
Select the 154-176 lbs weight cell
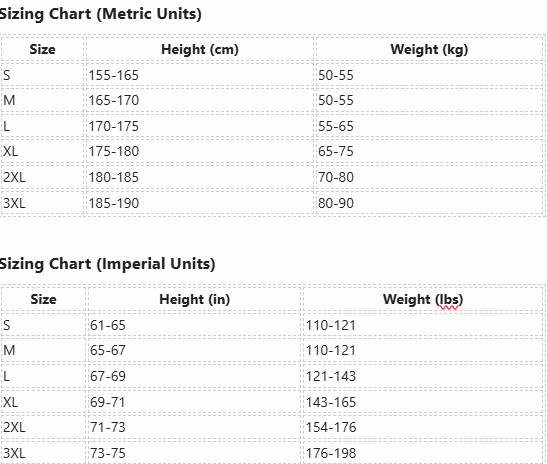tap(423, 427)
